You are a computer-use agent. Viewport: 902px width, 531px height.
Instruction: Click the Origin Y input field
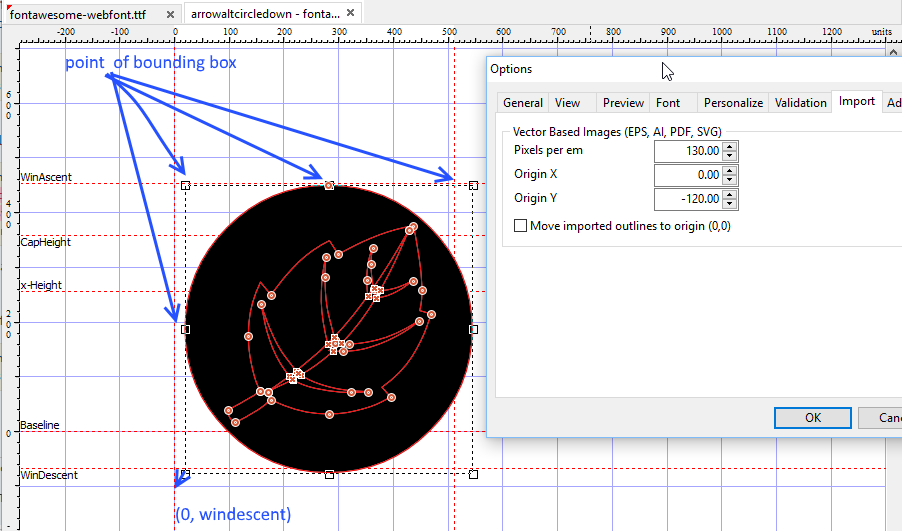point(689,199)
